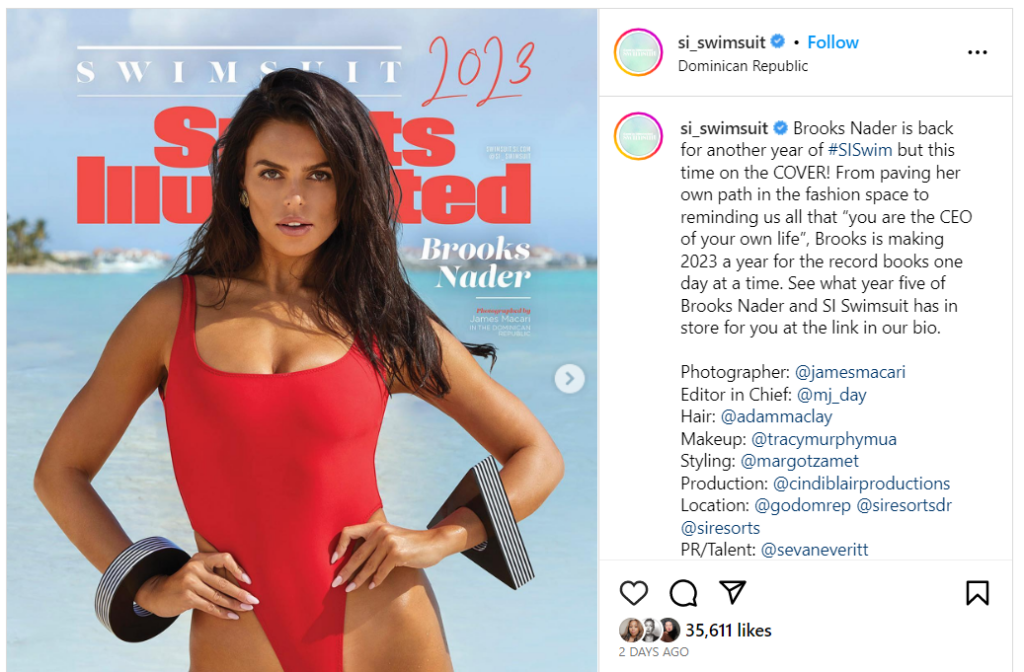
Task: Save the post with the bookmark icon
Action: pos(977,593)
